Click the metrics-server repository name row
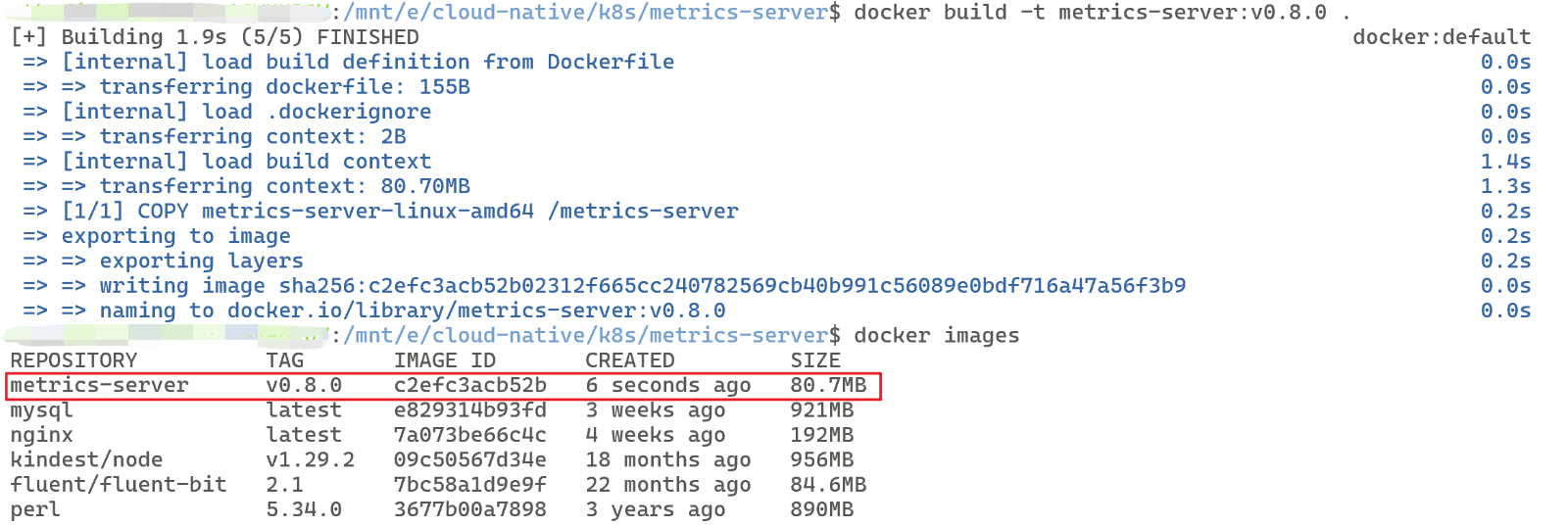 (x=443, y=386)
